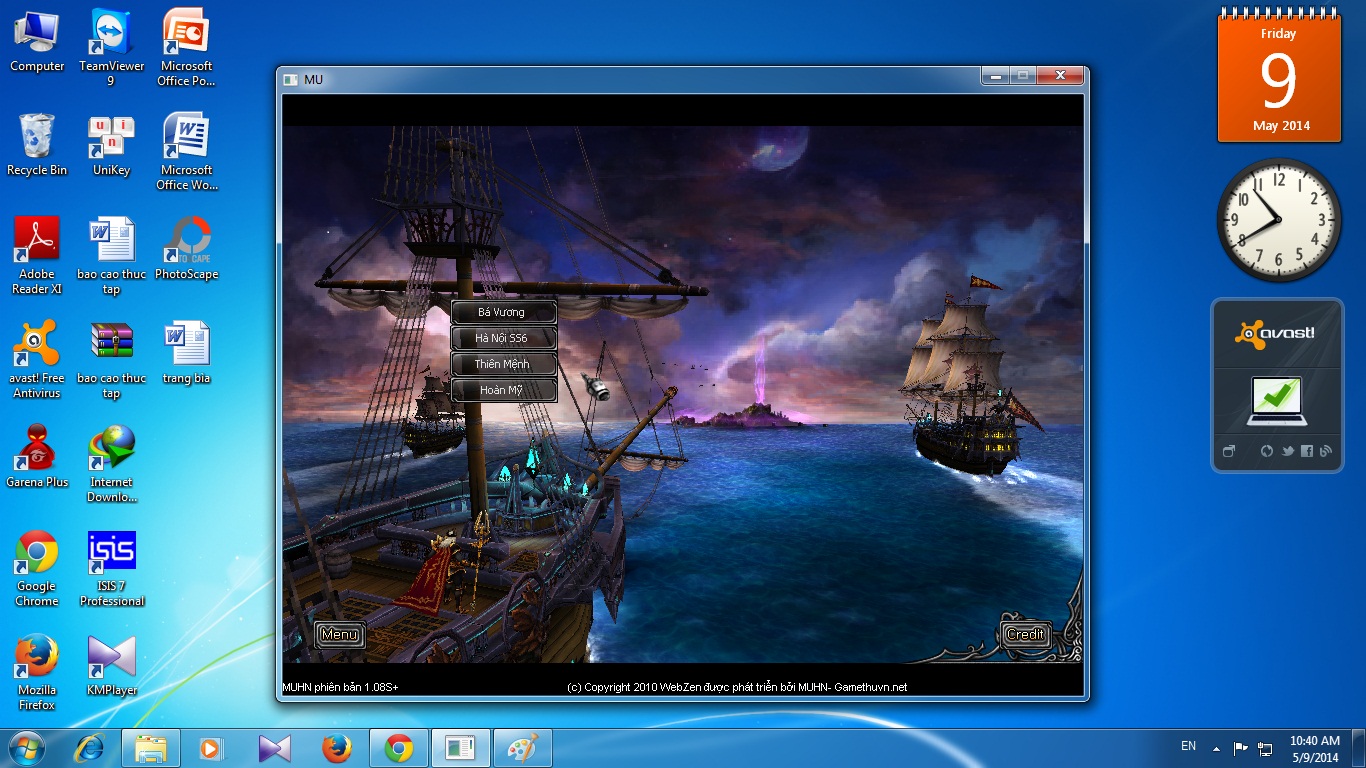Open avast window icon in gadget
This screenshot has width=1366, height=768.
tap(1229, 452)
